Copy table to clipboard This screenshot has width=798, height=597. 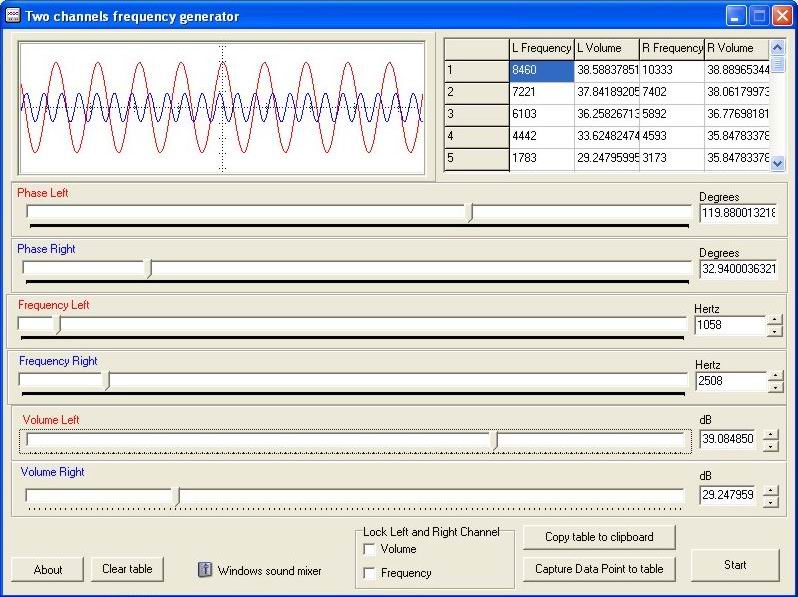click(598, 537)
